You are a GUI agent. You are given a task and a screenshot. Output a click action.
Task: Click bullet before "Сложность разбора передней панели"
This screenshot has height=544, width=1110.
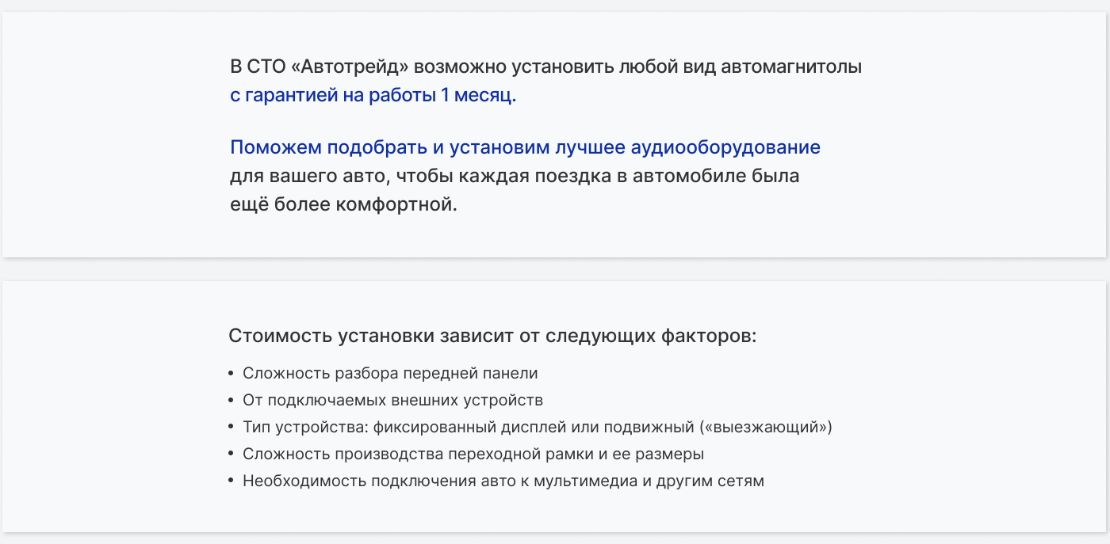coord(232,373)
